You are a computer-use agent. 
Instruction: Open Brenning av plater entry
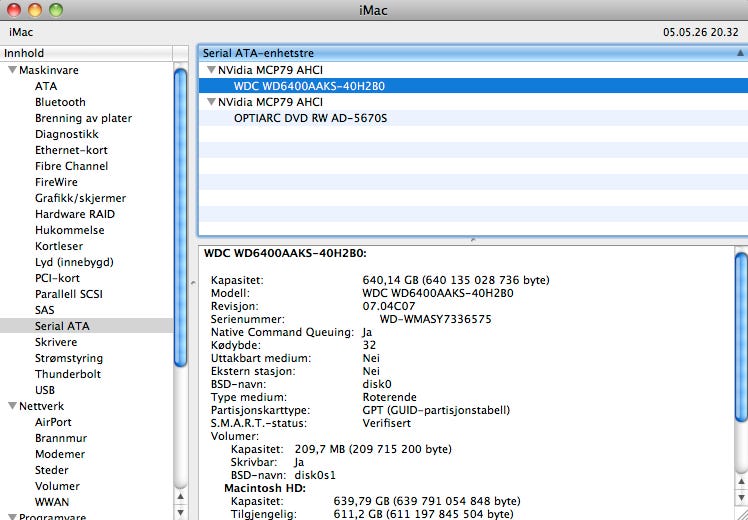pos(83,118)
